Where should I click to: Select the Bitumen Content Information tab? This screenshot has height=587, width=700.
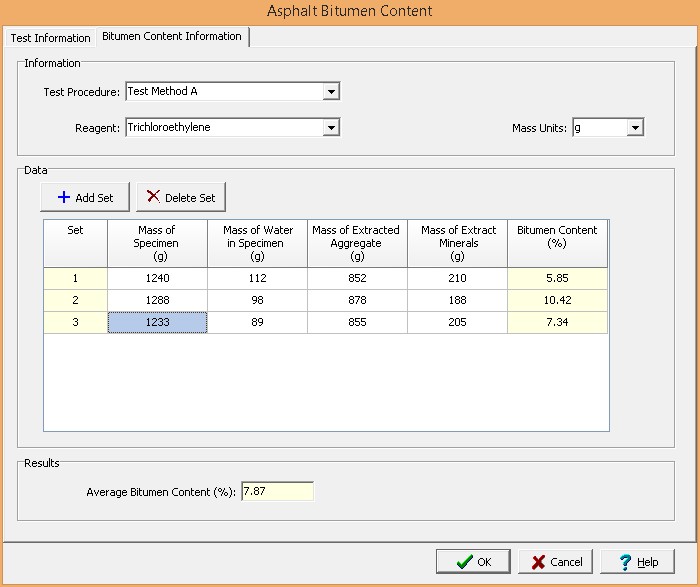point(172,37)
